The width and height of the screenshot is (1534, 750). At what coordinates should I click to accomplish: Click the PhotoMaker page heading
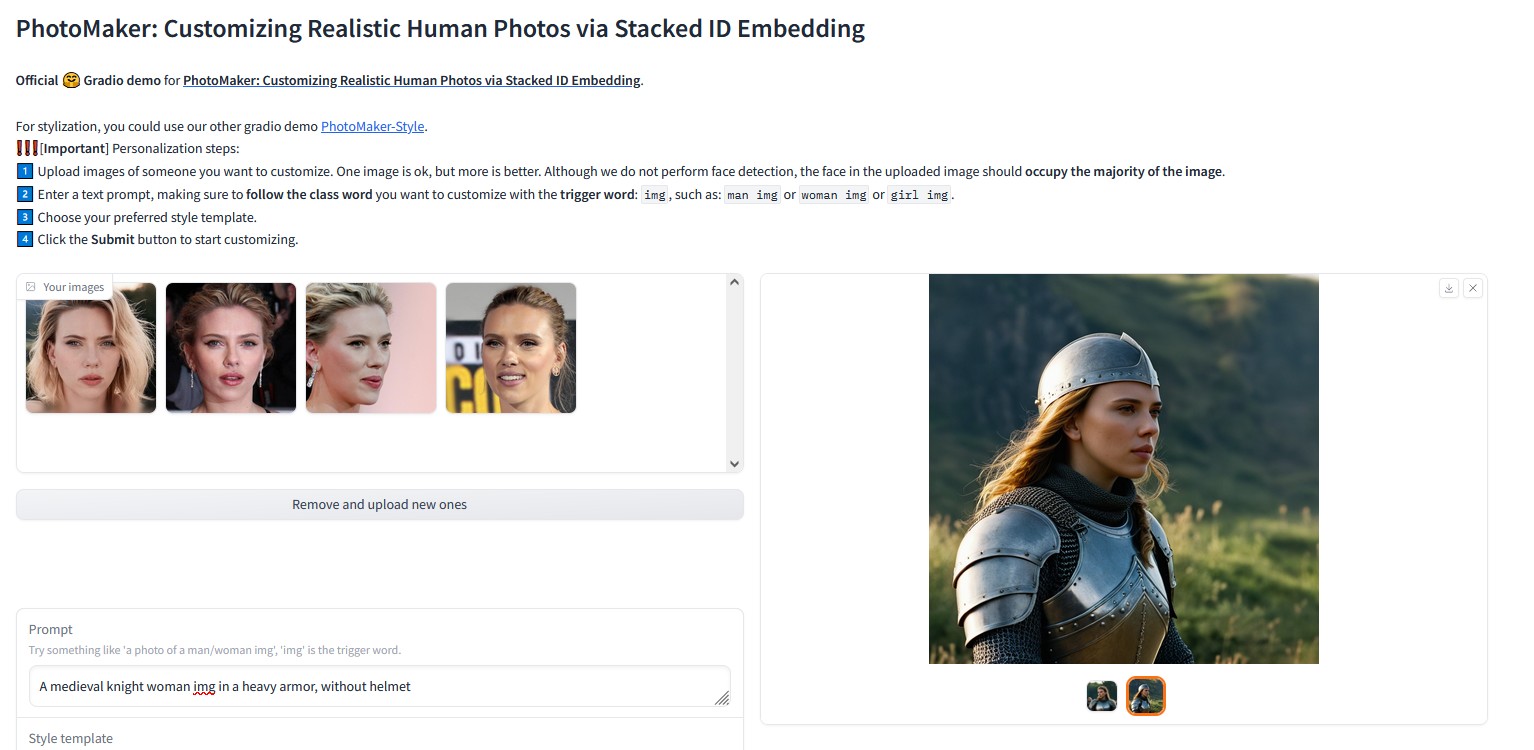[440, 28]
